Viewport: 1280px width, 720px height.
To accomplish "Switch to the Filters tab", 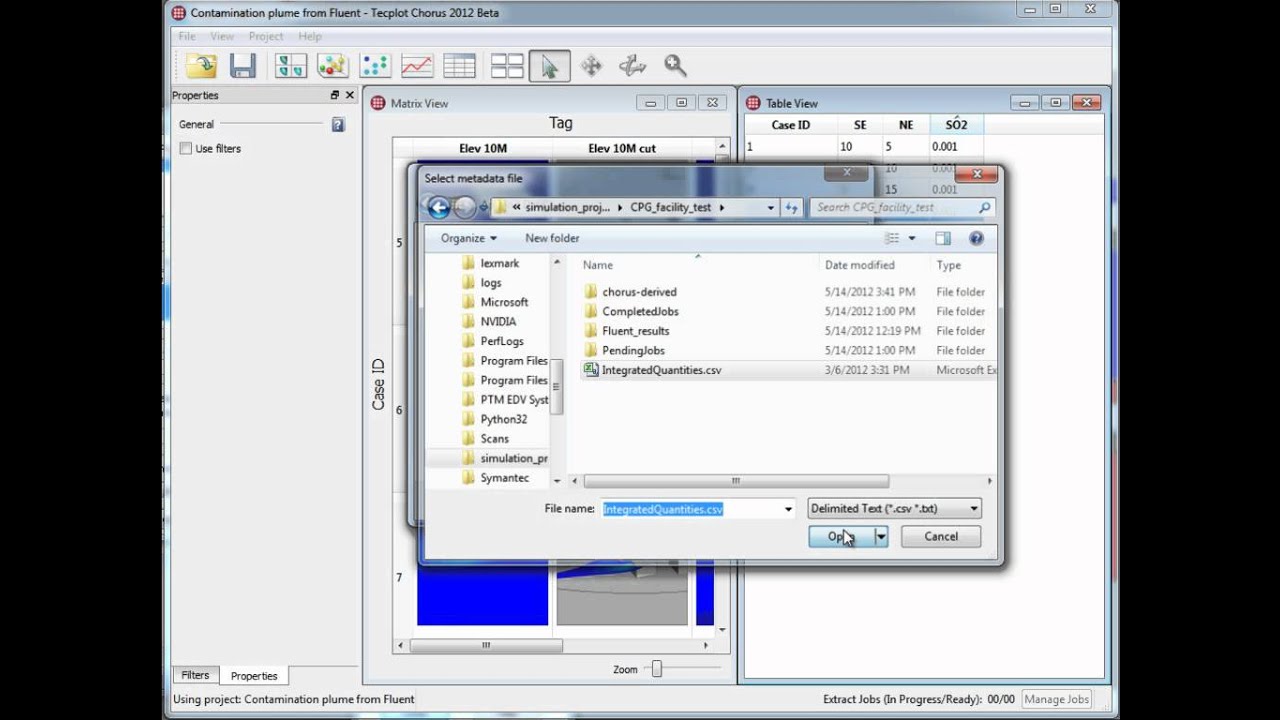I will point(195,675).
